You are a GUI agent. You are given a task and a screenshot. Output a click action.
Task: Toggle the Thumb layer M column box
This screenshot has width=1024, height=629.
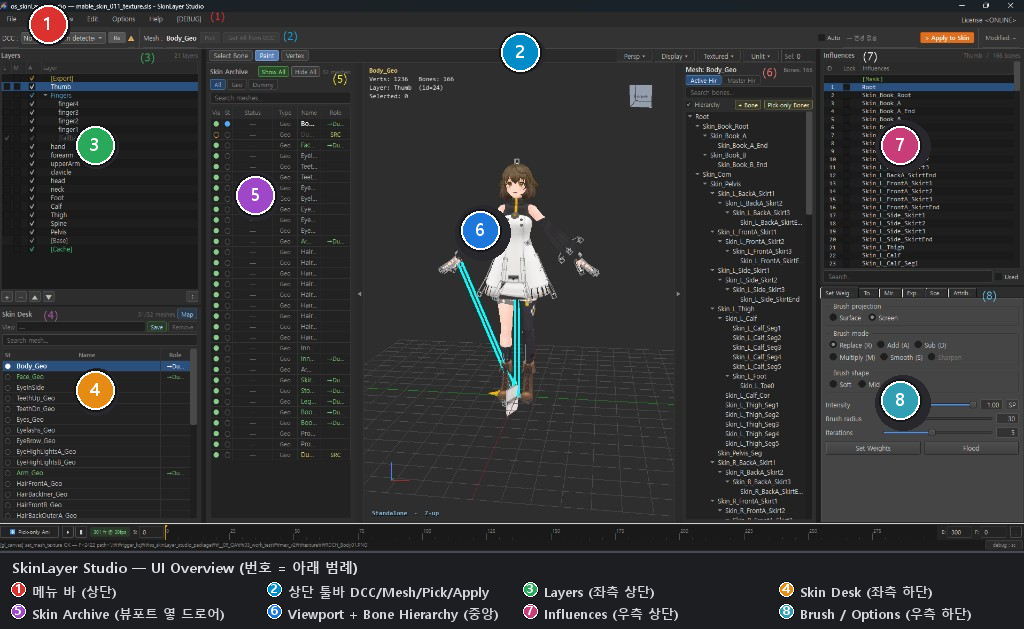click(18, 86)
